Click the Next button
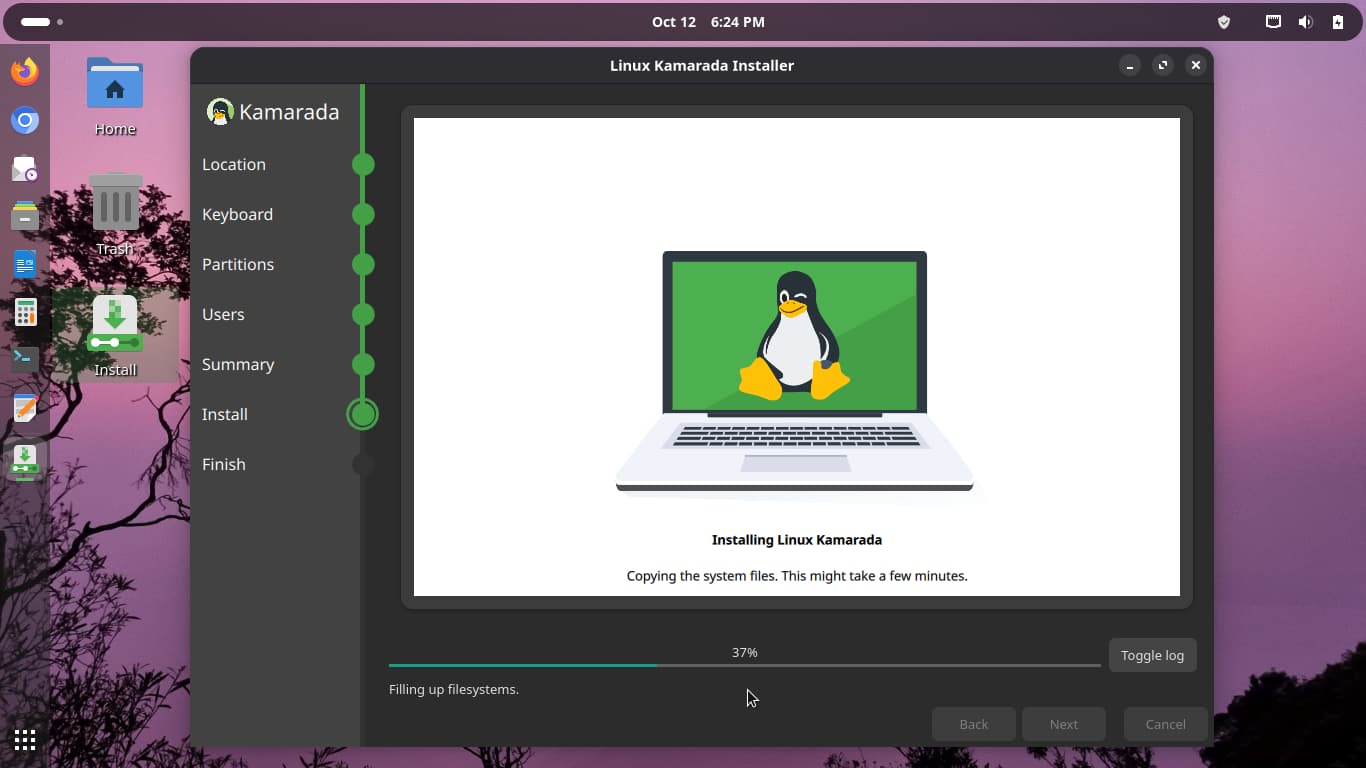1366x768 pixels. pyautogui.click(x=1063, y=724)
